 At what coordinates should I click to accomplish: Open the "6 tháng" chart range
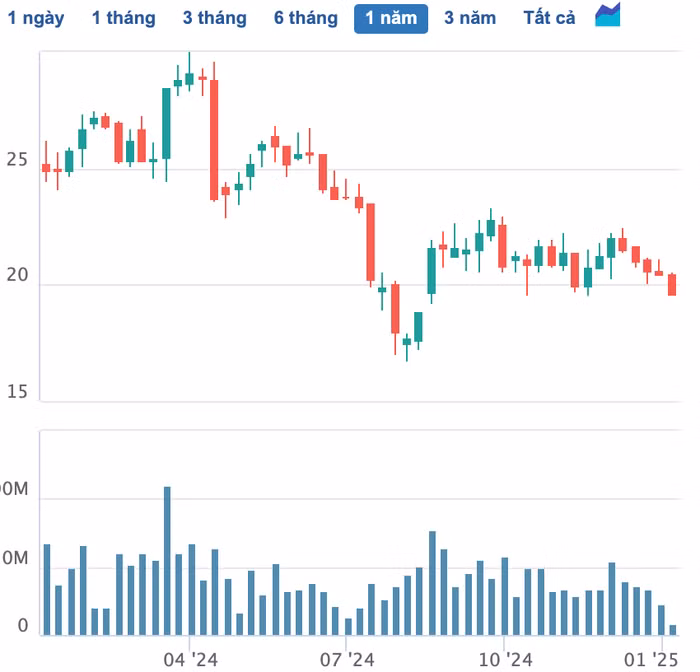click(x=306, y=18)
